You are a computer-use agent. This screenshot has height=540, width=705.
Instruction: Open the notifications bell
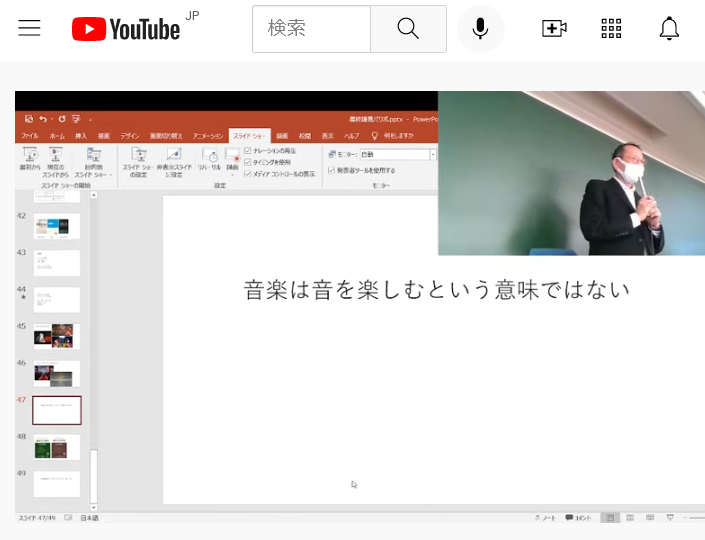coord(669,29)
